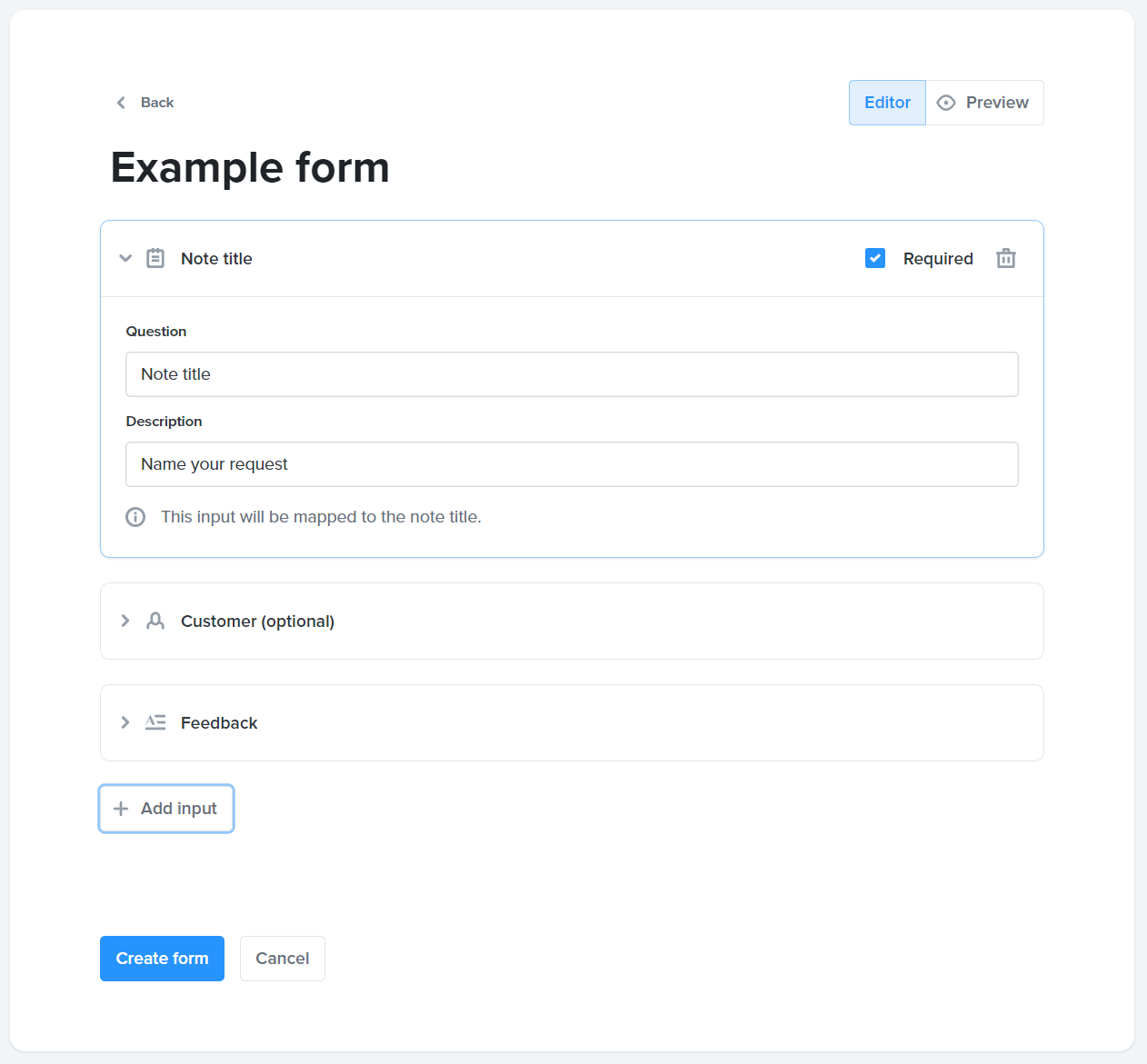Collapse the Note title section chevron
The width and height of the screenshot is (1147, 1064).
click(125, 258)
